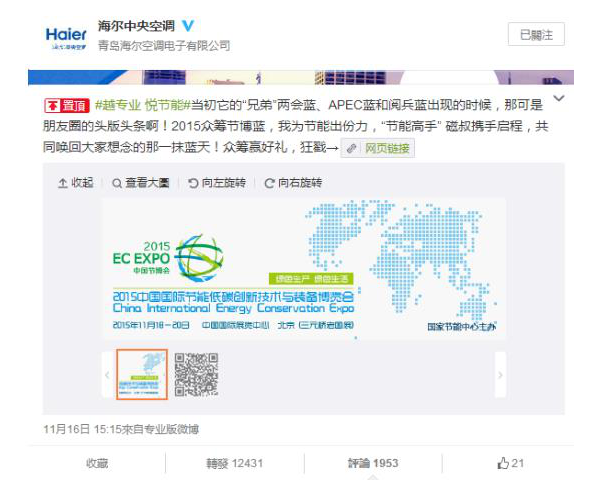This screenshot has height=488, width=600.
Task: Rotate image right with 向右旋转
Action: click(293, 183)
